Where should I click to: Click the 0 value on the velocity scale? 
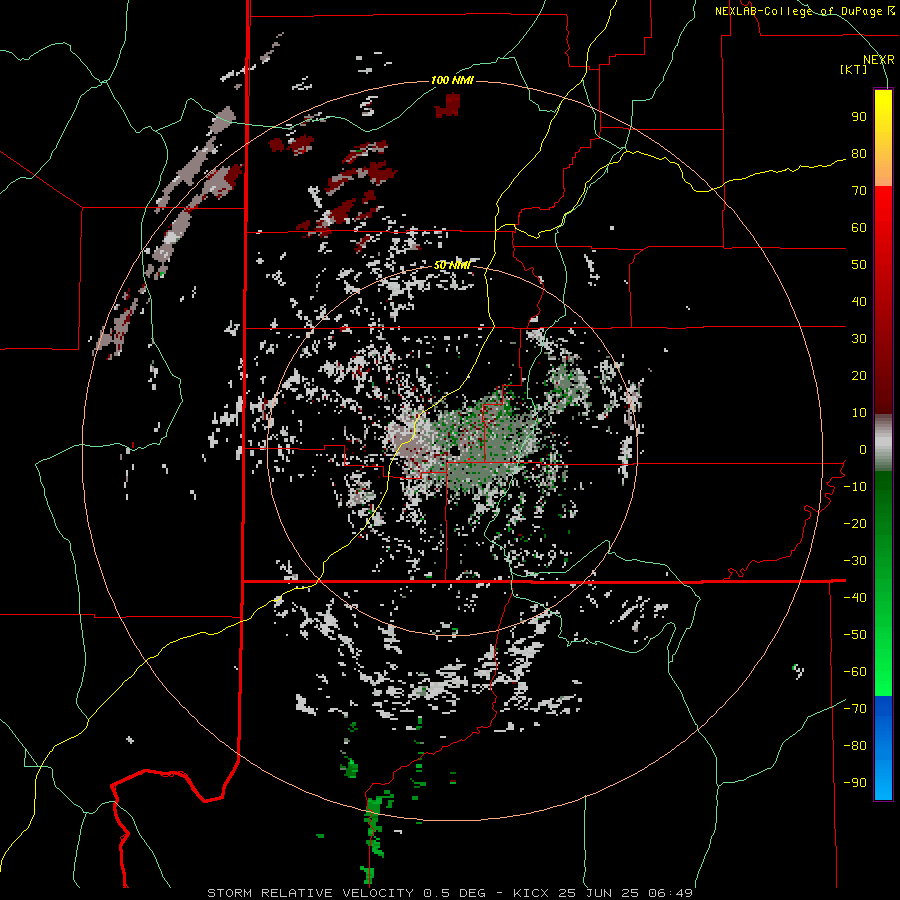click(863, 449)
